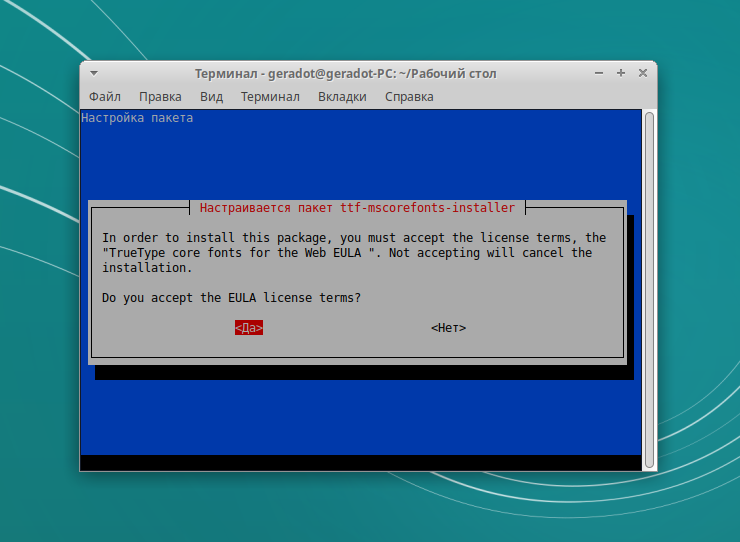Open the Правка menu
Screen dimensions: 740x542
[160, 97]
